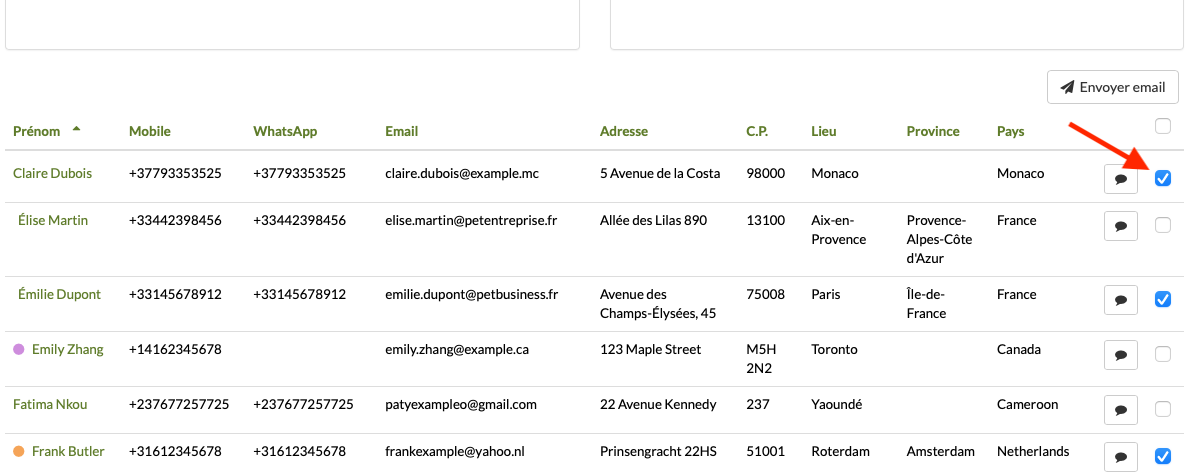1187x475 pixels.
Task: Open message icon for Emily Zhang
Action: pos(1120,354)
